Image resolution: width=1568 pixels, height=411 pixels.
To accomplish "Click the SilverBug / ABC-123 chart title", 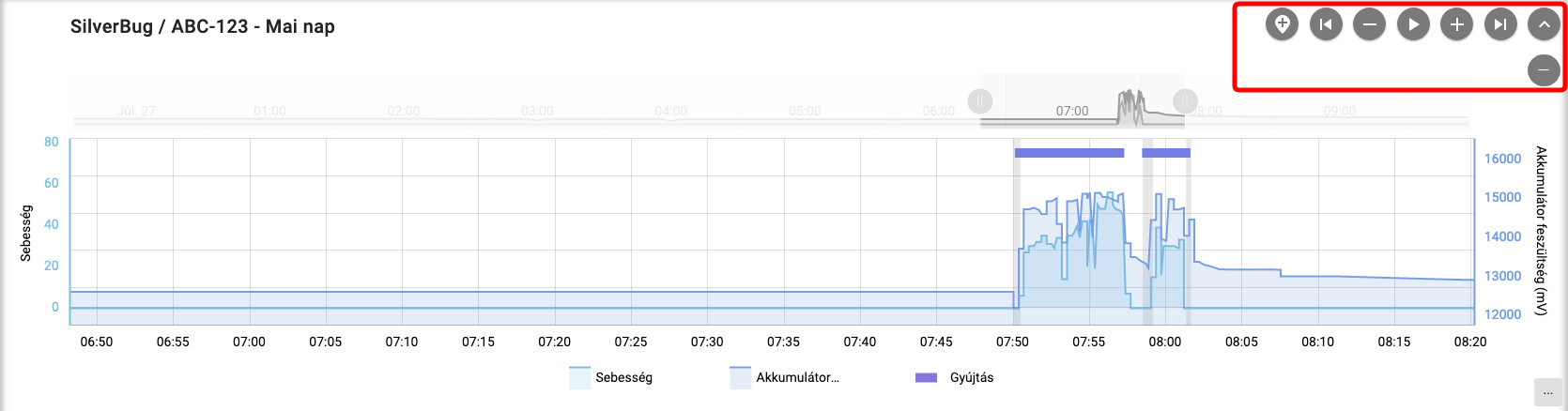I will [x=203, y=26].
